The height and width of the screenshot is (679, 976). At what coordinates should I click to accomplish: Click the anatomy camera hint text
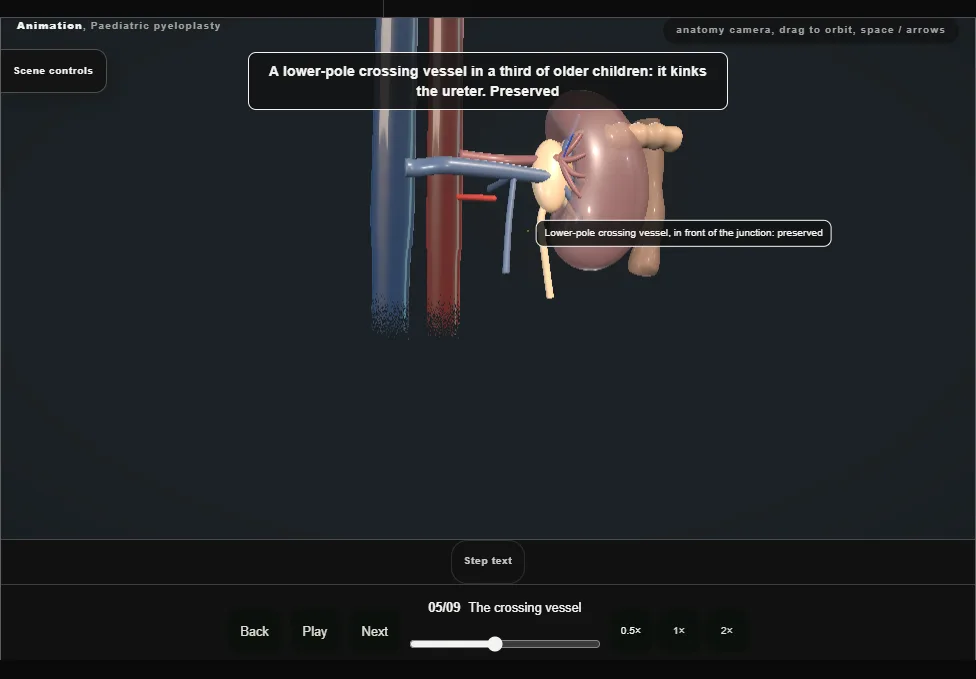(810, 30)
